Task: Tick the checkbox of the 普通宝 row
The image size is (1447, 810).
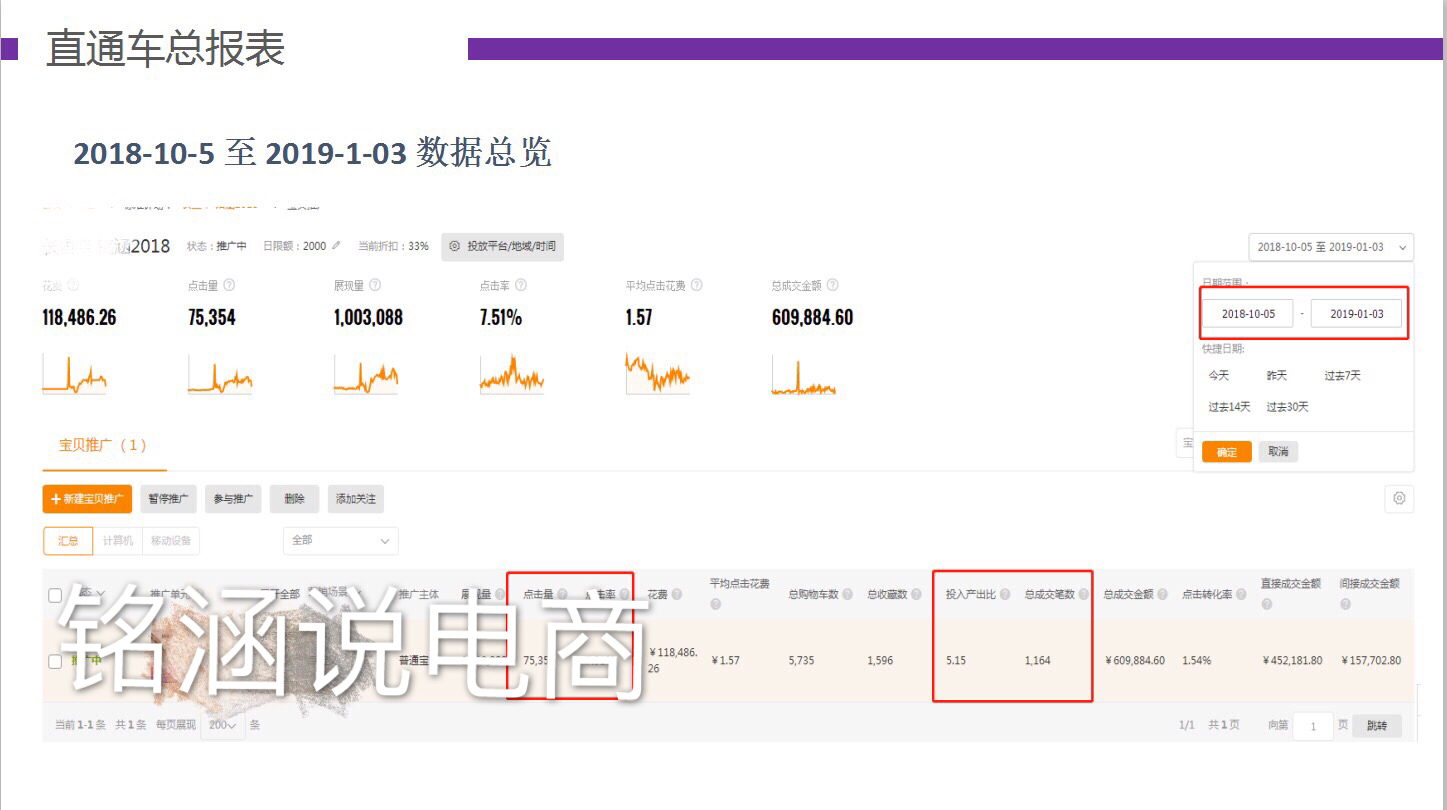Action: pyautogui.click(x=55, y=660)
